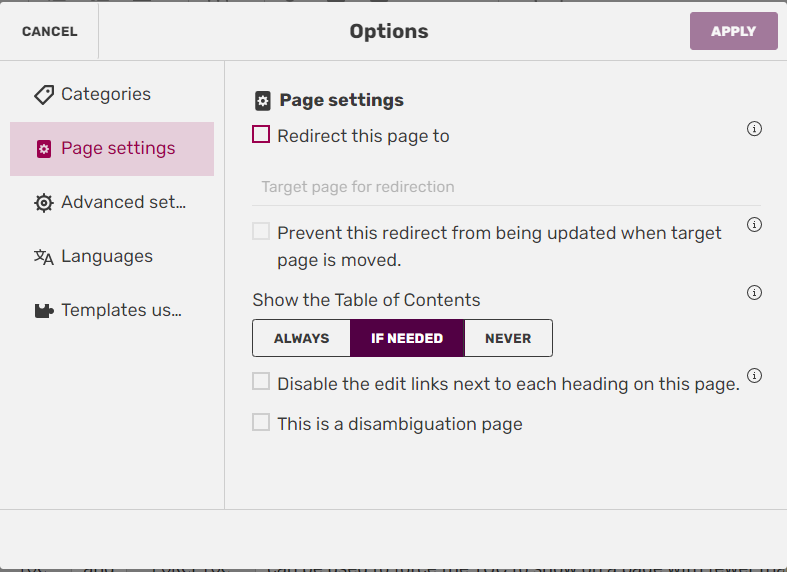This screenshot has width=787, height=572.
Task: Select ALWAYS for Table of Contents
Action: 301,338
